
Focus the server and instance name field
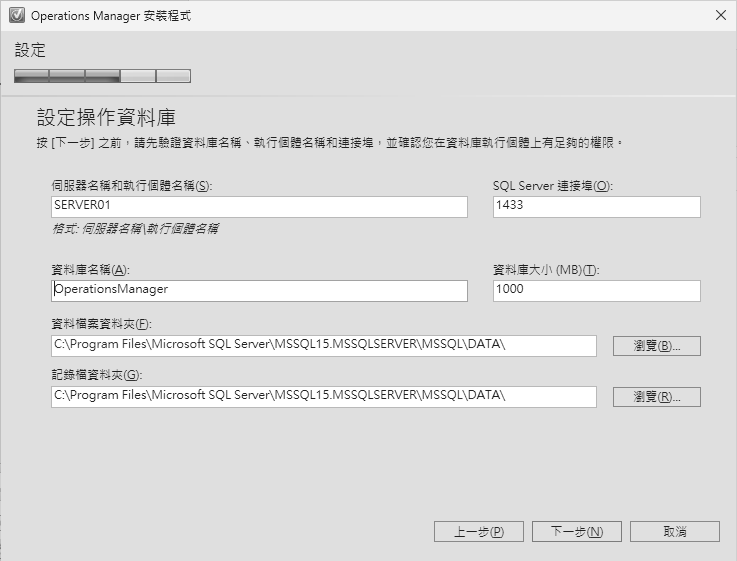(x=259, y=207)
